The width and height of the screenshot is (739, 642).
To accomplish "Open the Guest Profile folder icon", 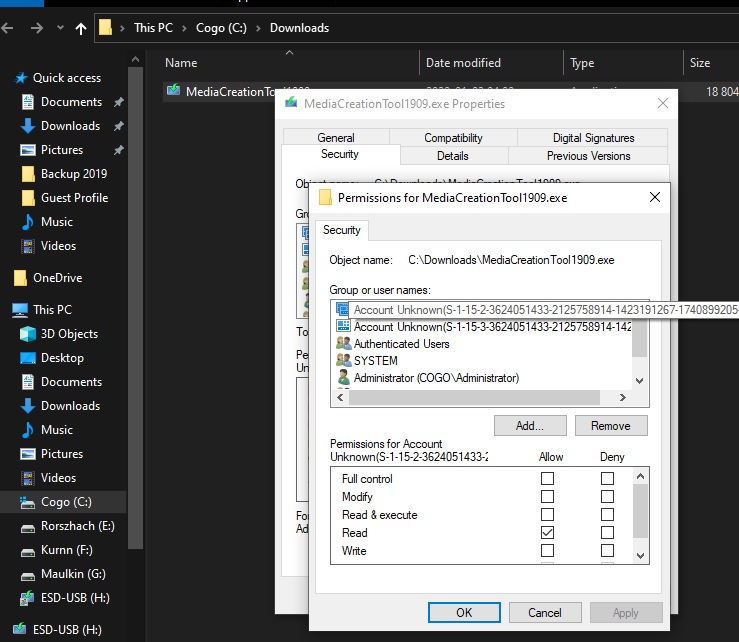I will coord(28,198).
